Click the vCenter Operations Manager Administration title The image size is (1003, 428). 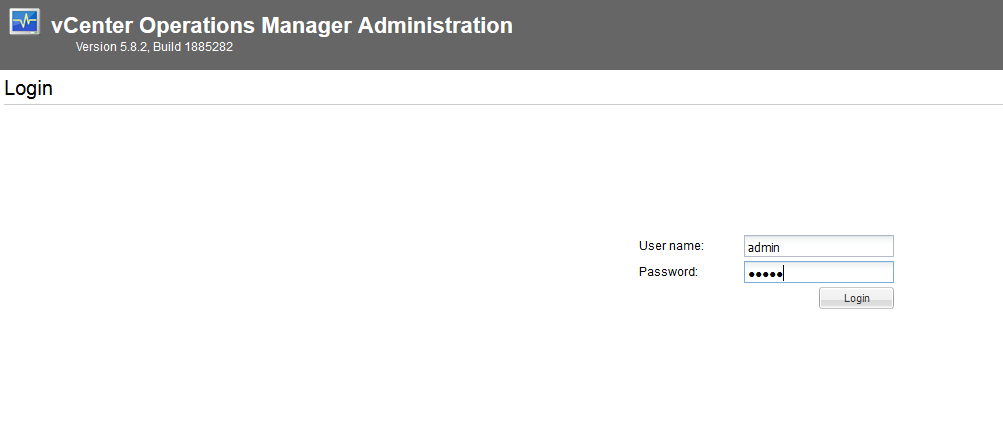tap(281, 26)
